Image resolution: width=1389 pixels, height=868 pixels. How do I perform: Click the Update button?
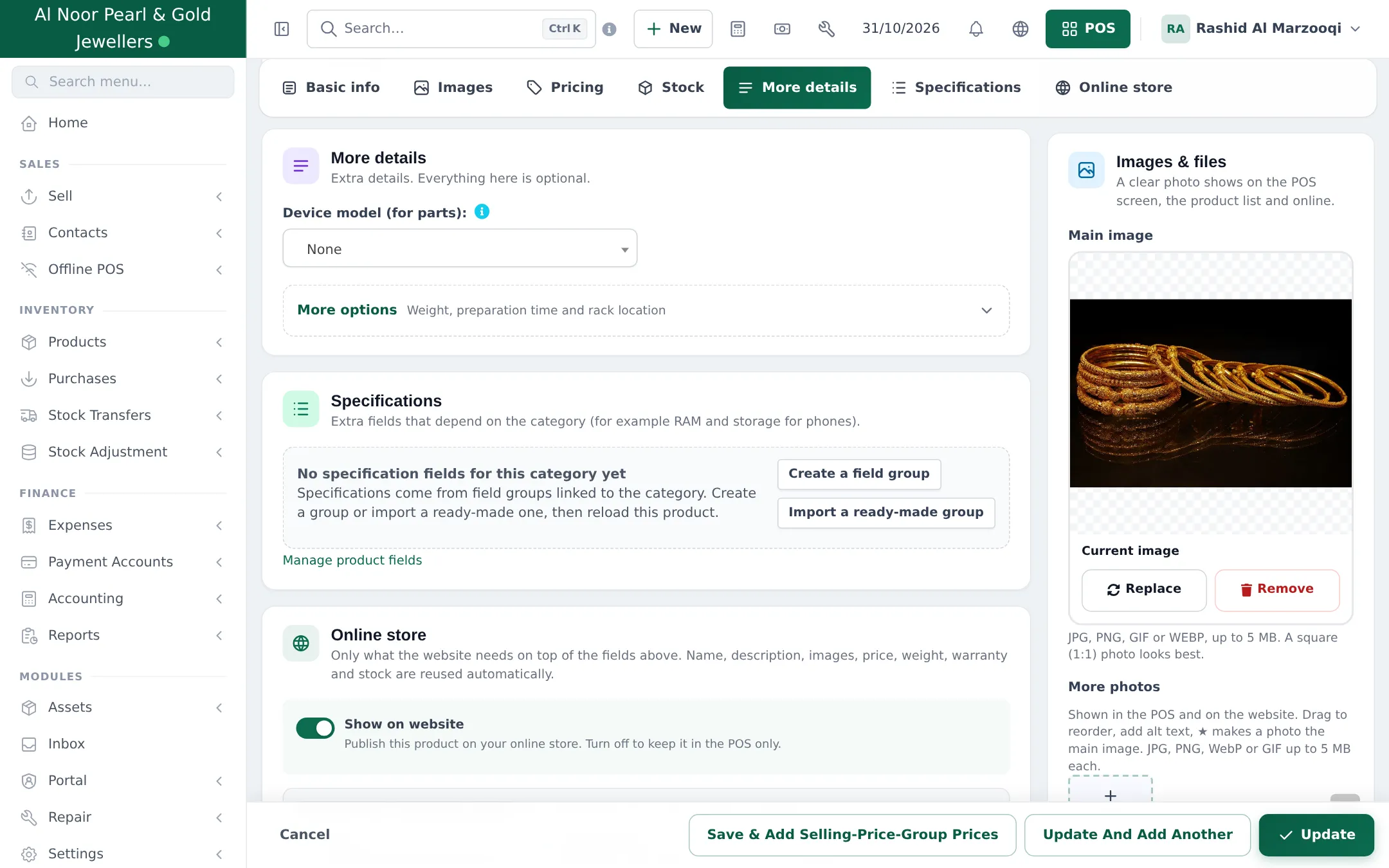coord(1316,835)
